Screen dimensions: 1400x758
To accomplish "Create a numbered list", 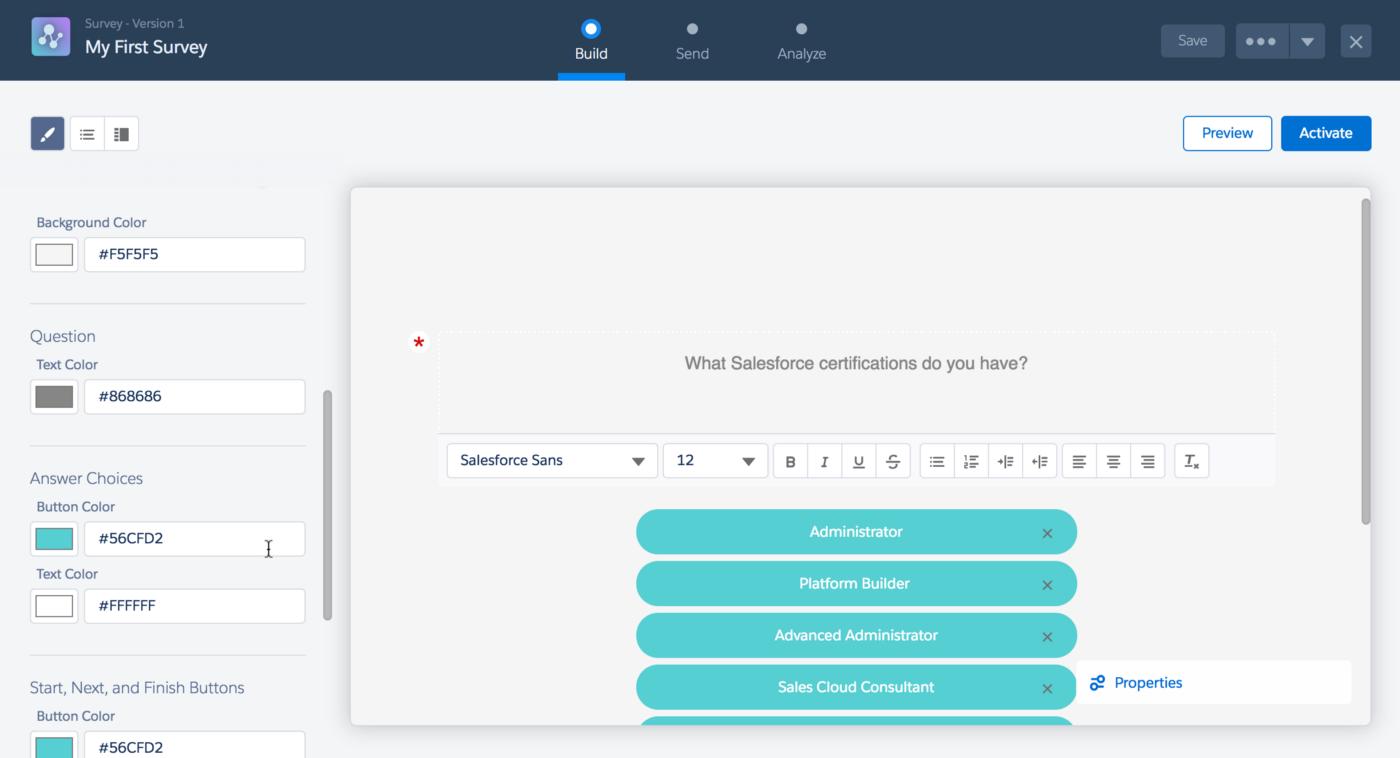I will tap(971, 461).
